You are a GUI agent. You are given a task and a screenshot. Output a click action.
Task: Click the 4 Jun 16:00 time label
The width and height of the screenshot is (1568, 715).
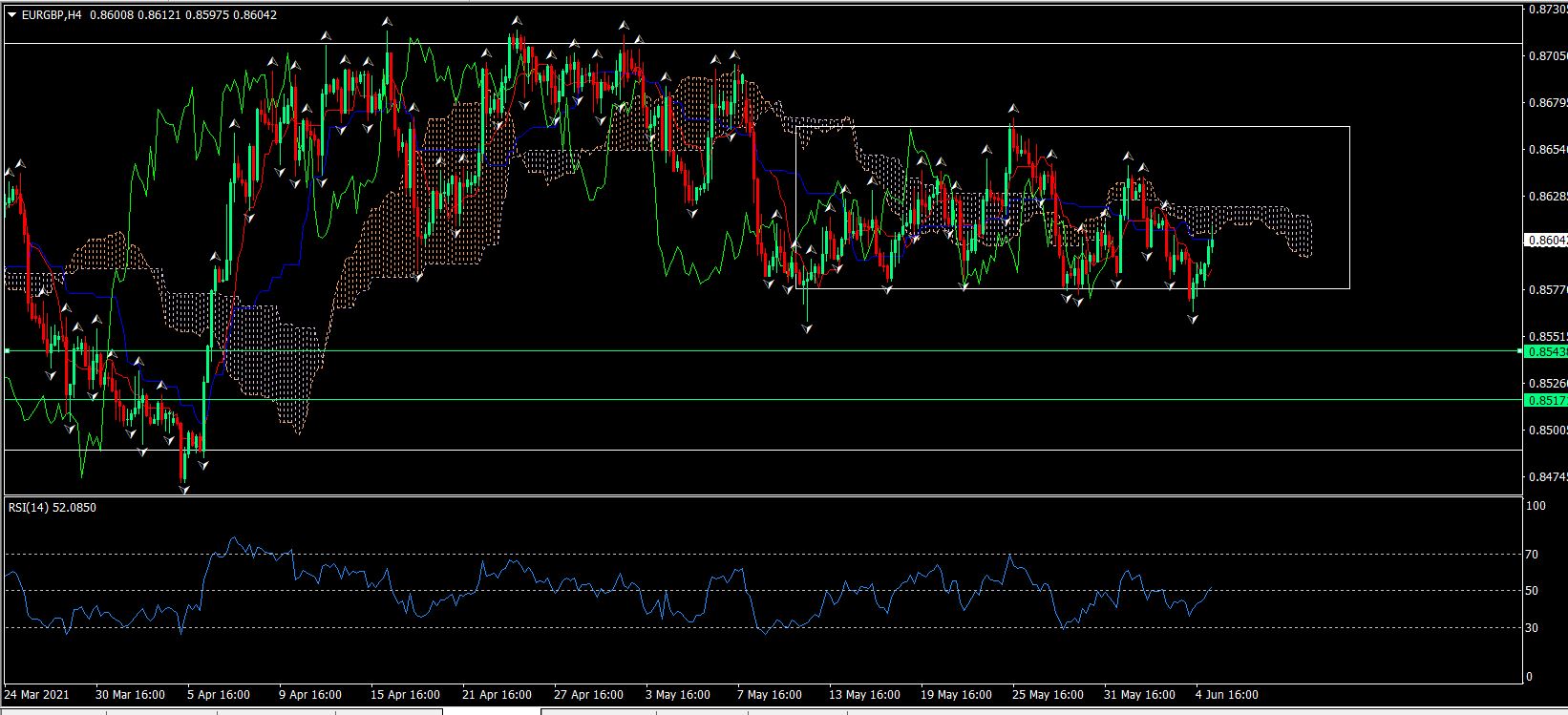click(1227, 694)
